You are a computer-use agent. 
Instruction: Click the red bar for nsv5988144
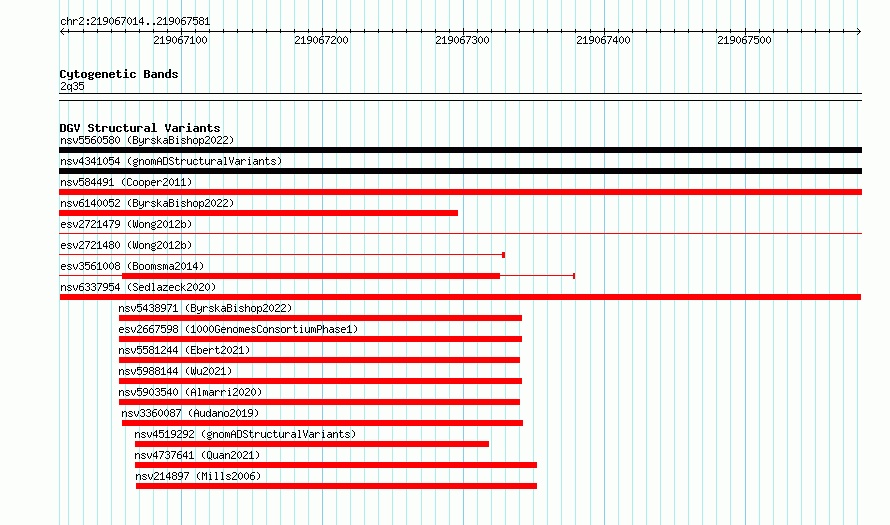click(x=320, y=381)
